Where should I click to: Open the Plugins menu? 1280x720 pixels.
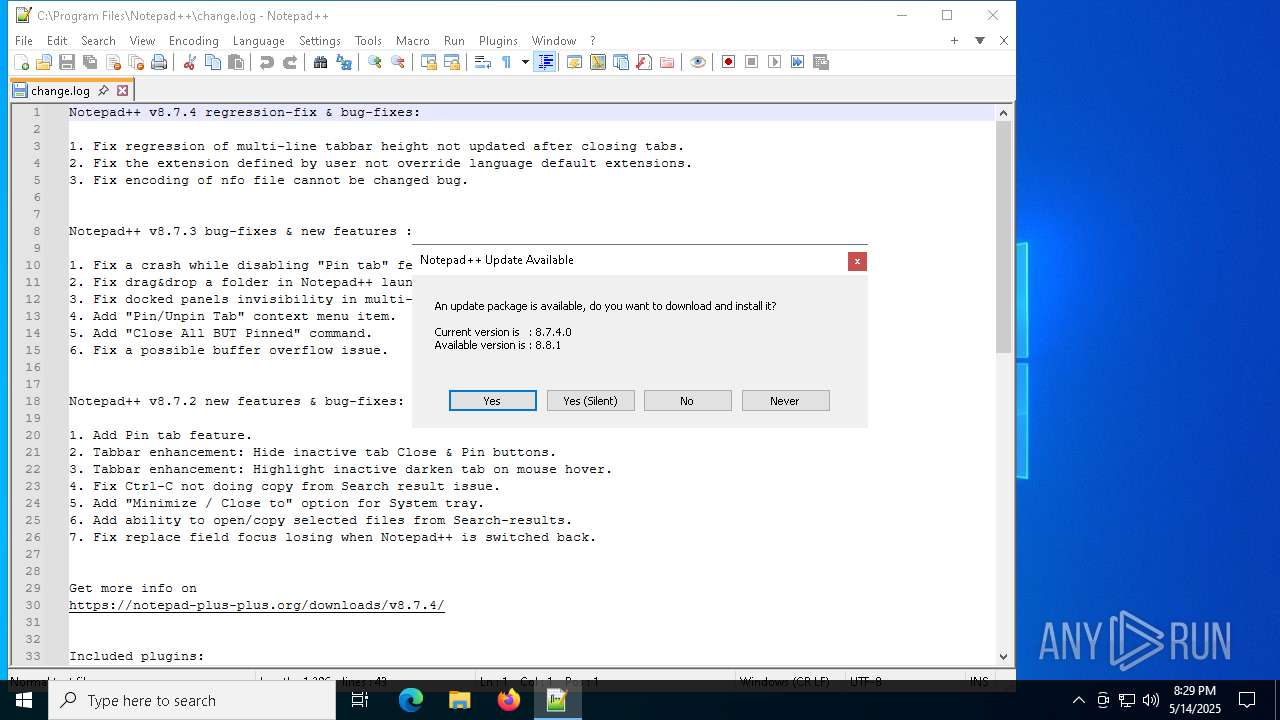498,41
